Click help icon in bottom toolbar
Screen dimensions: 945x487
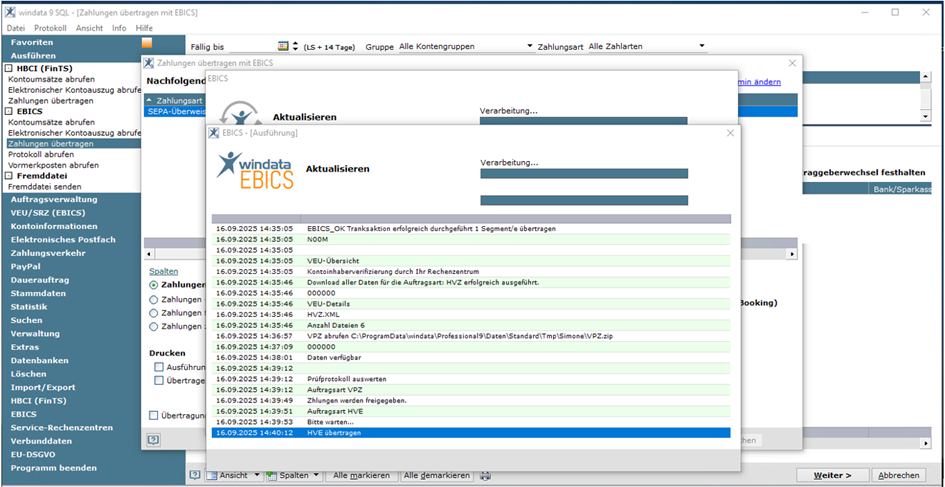[x=195, y=475]
